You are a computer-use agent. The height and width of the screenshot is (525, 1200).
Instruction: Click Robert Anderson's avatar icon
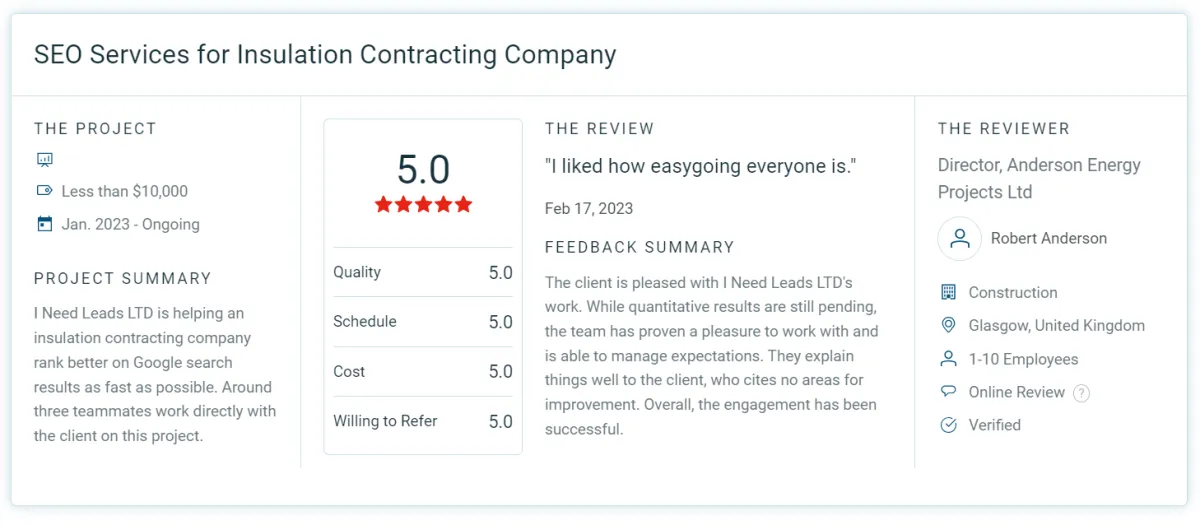(x=959, y=239)
